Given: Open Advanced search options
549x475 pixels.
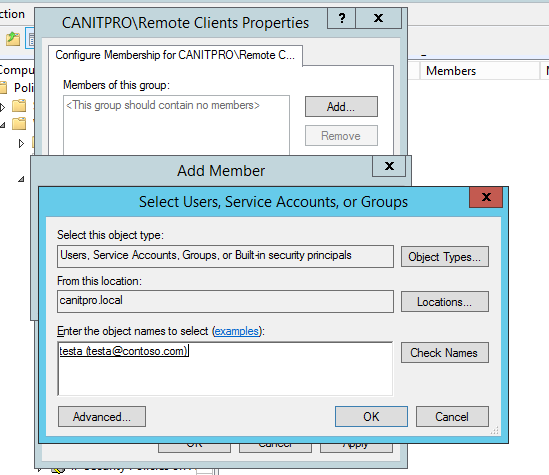Looking at the screenshot, I should point(102,417).
